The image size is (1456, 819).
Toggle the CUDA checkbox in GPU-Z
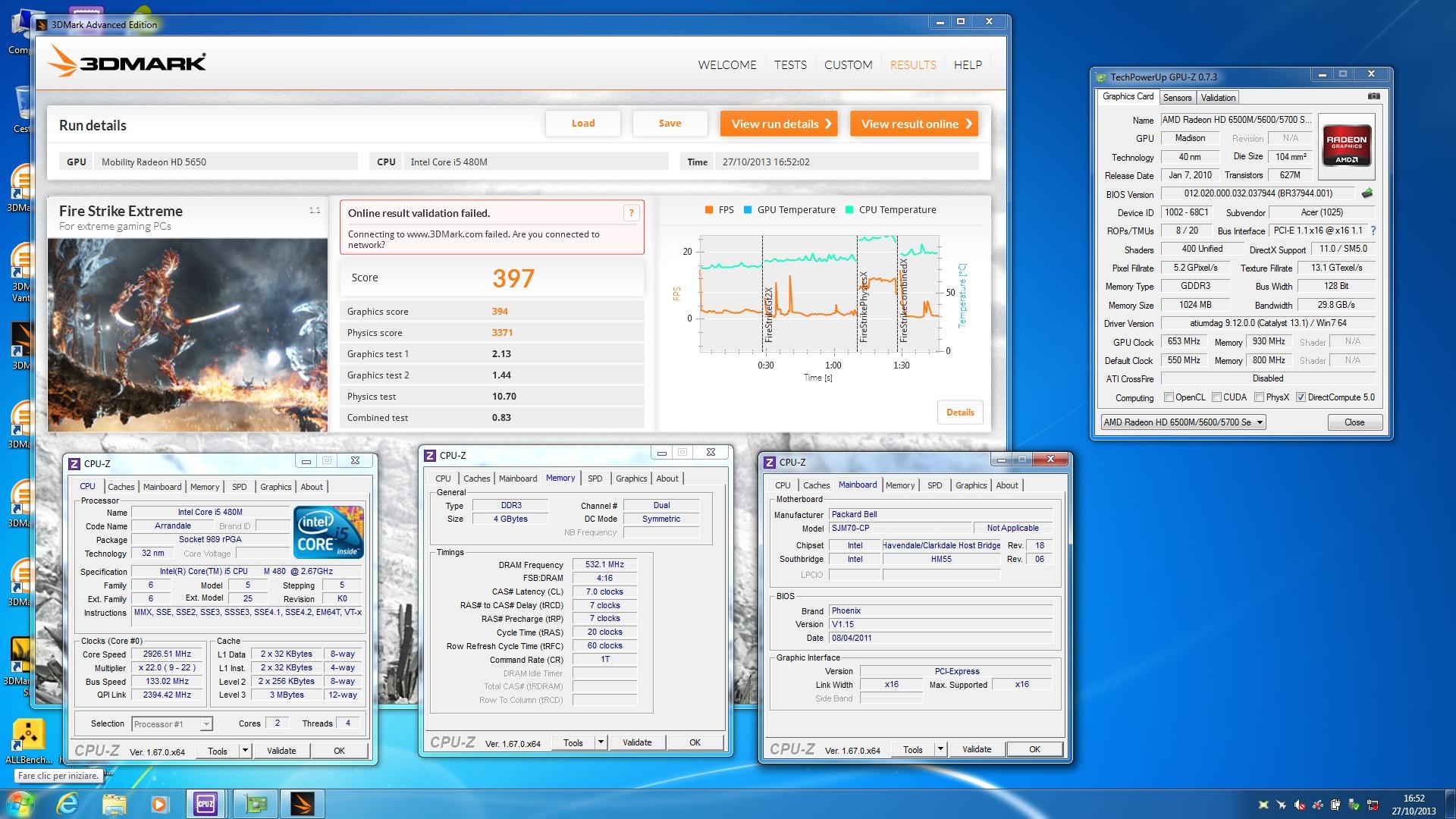pos(1216,397)
